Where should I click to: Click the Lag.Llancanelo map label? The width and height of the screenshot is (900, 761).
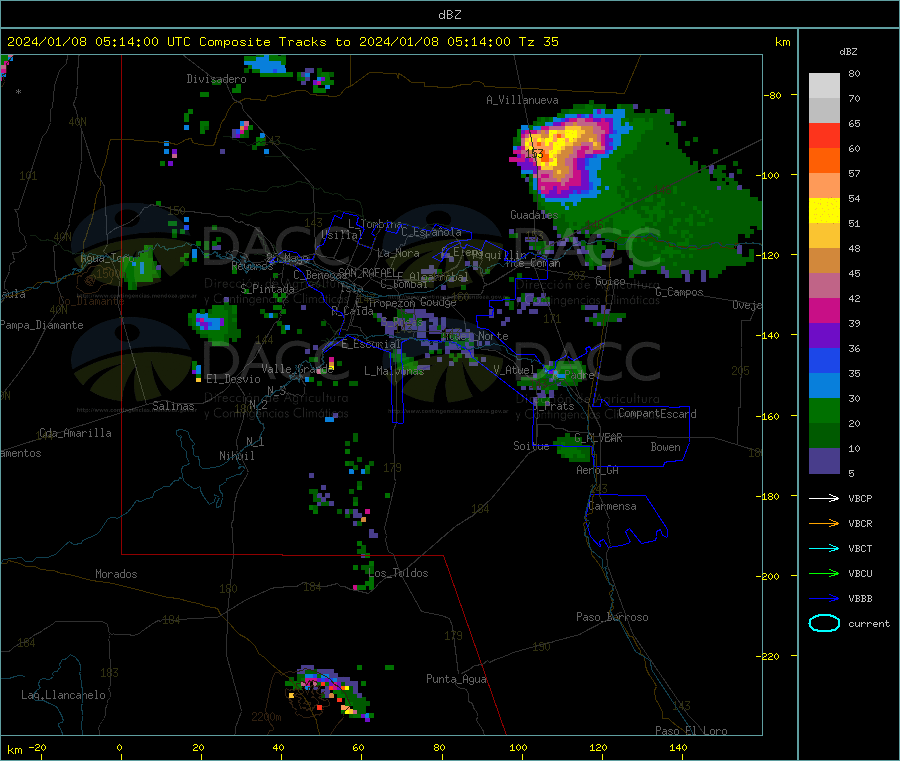coord(64,695)
